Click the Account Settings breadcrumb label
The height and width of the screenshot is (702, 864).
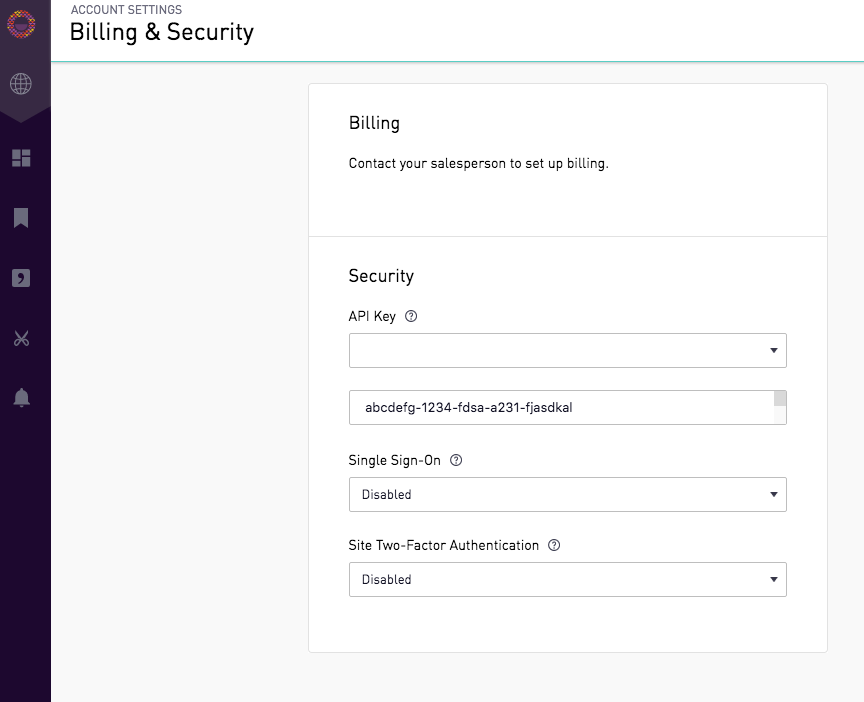coord(126,10)
